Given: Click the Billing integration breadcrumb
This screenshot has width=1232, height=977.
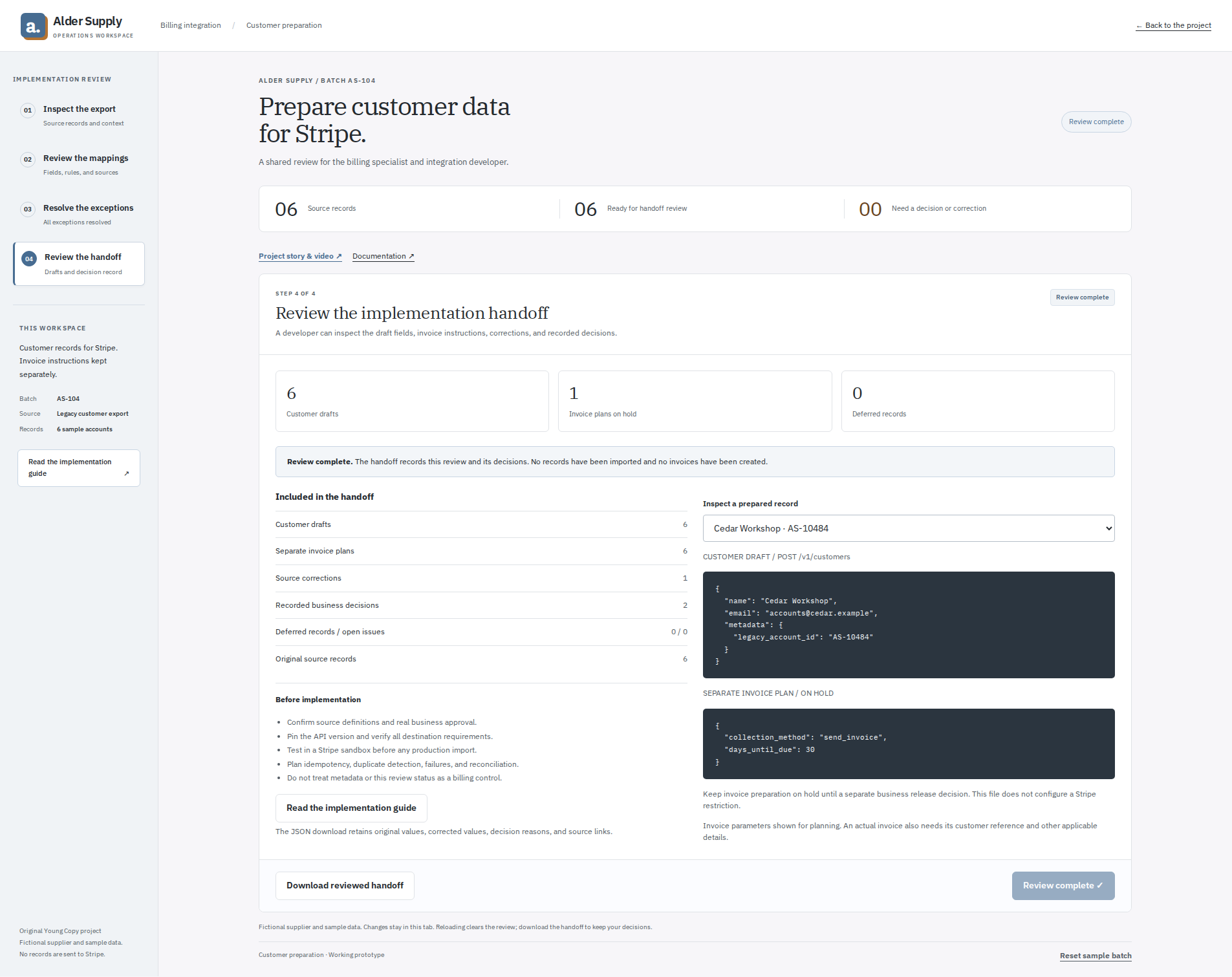Looking at the screenshot, I should coord(191,25).
